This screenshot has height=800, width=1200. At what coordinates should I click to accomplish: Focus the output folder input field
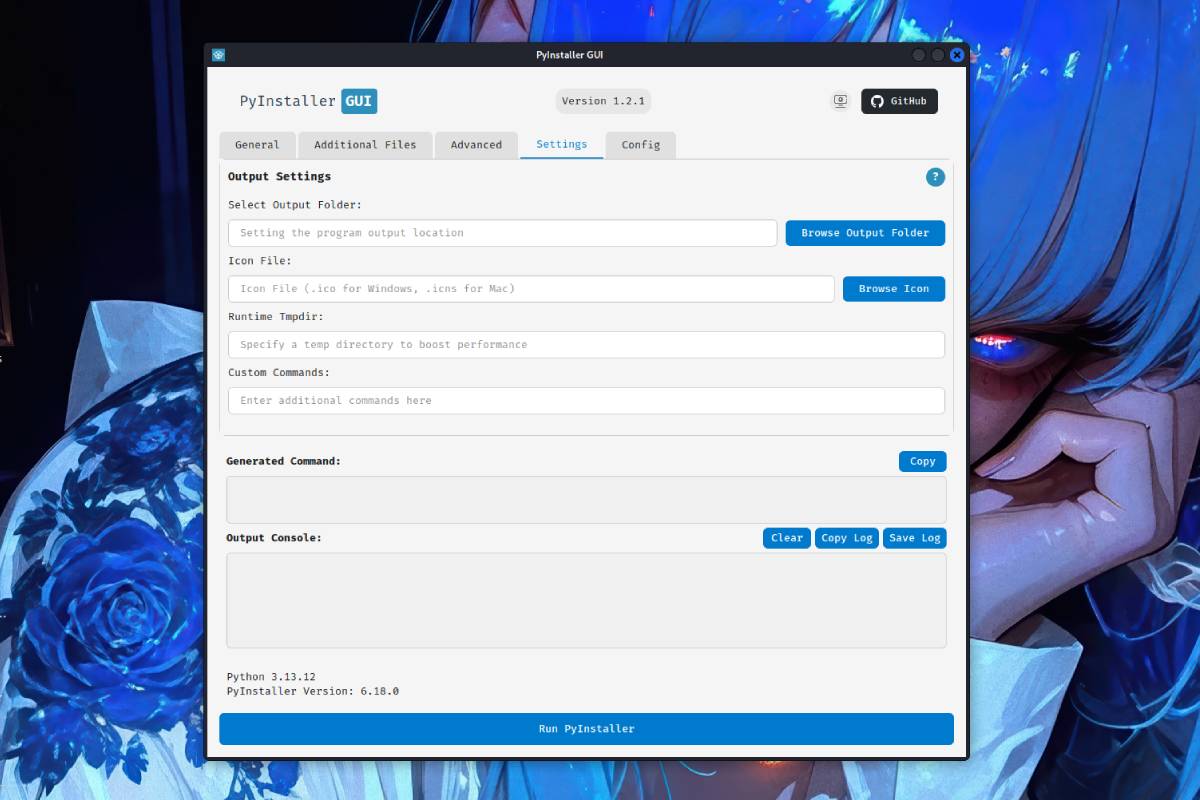point(503,233)
